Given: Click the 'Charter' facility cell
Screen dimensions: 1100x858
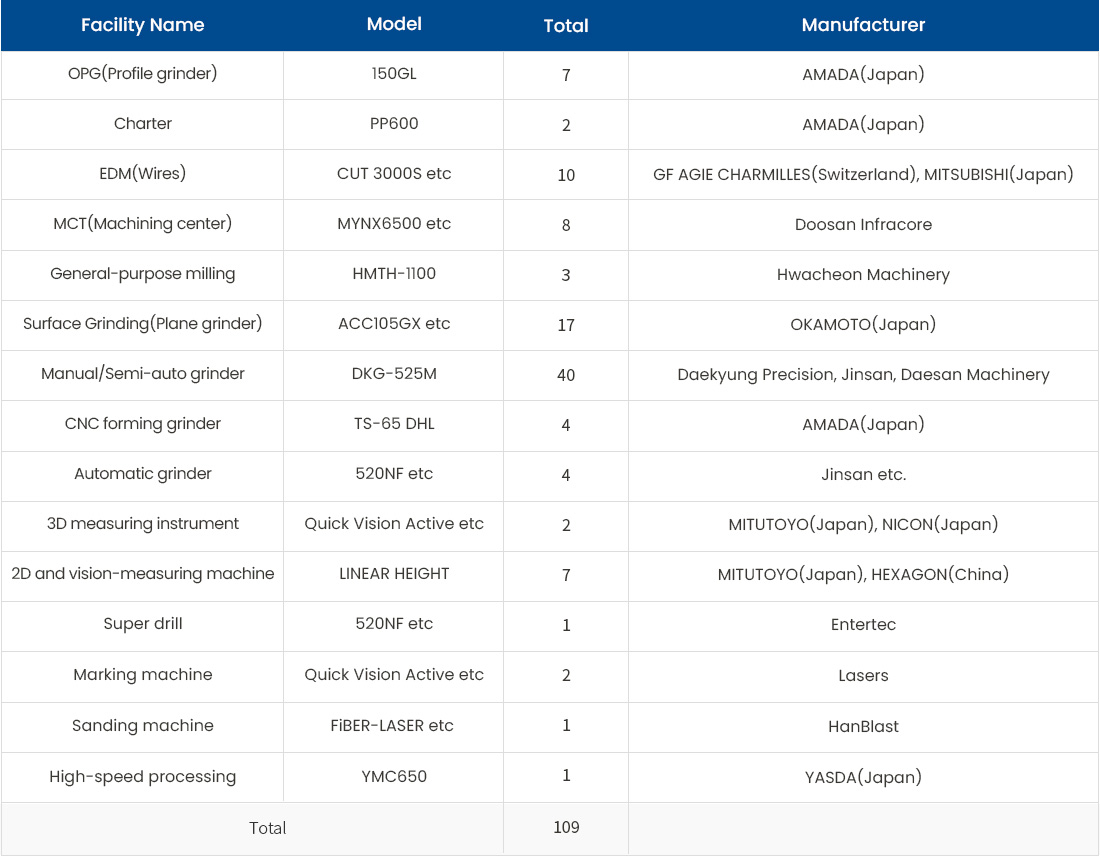Looking at the screenshot, I should pyautogui.click(x=142, y=123).
